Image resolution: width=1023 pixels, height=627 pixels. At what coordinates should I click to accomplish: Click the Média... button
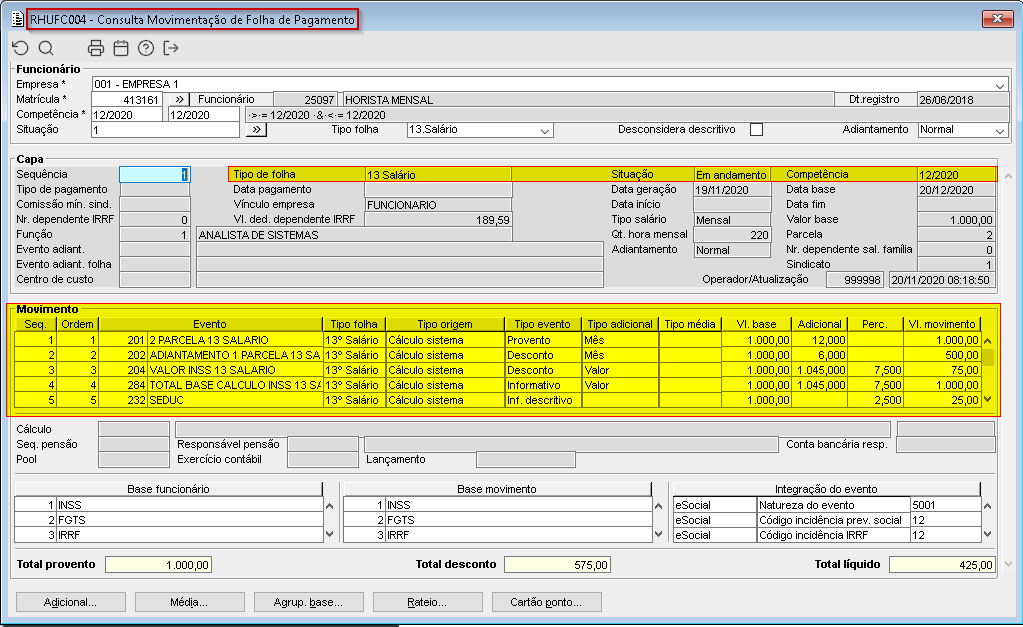pos(189,602)
